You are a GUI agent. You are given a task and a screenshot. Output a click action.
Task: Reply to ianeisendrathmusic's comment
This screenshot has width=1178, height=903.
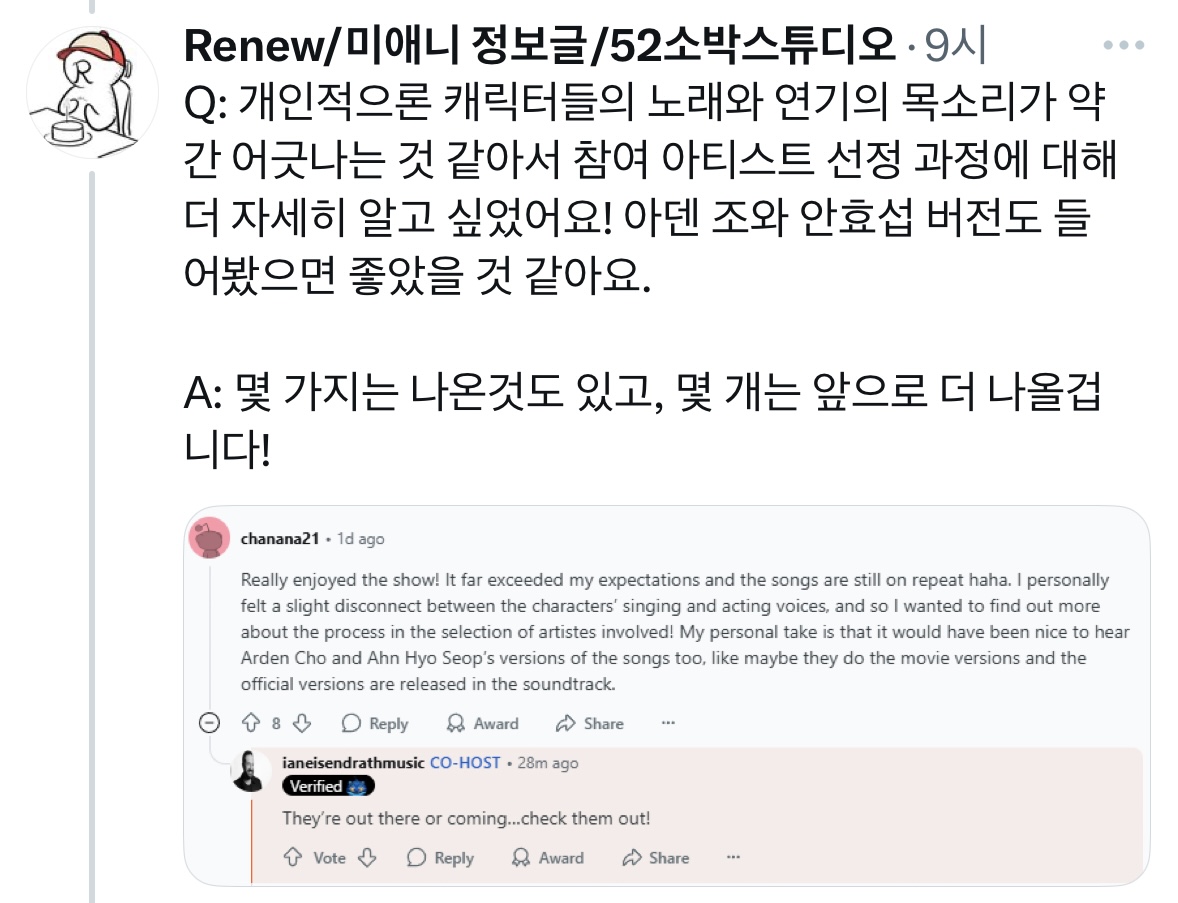[440, 857]
